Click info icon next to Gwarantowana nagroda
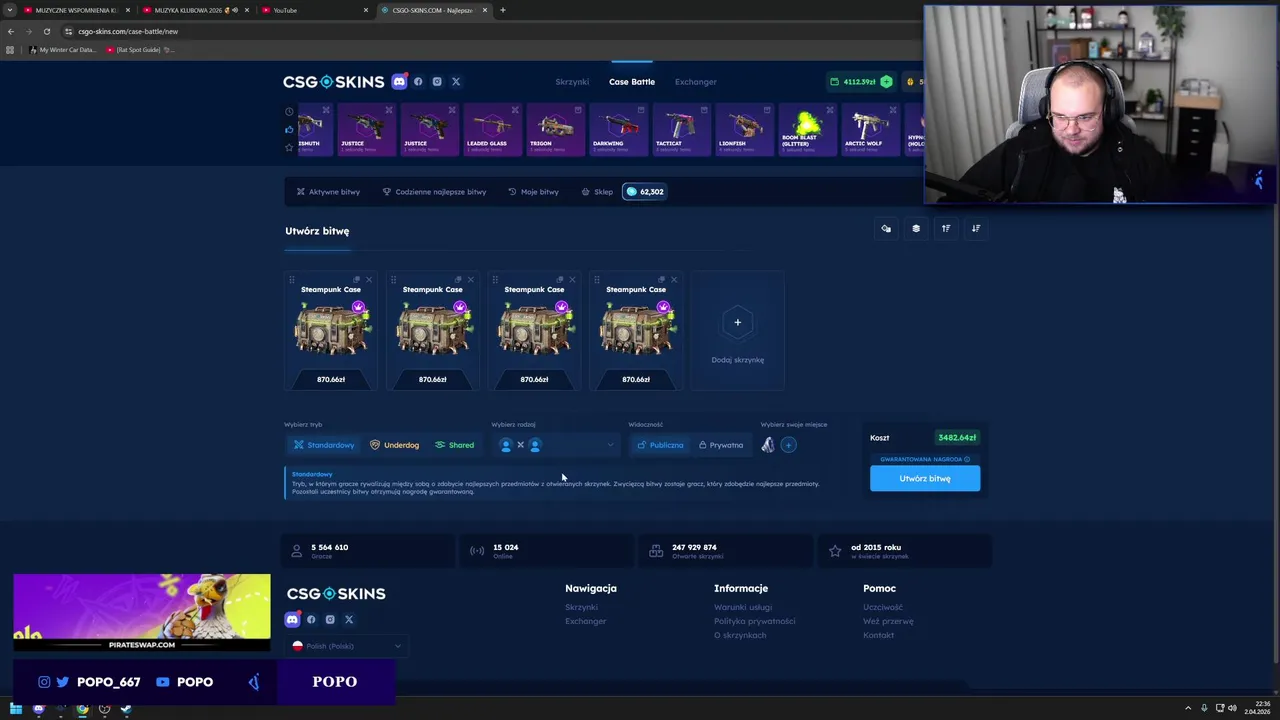Screen dimensions: 1280x720 [x=967, y=460]
